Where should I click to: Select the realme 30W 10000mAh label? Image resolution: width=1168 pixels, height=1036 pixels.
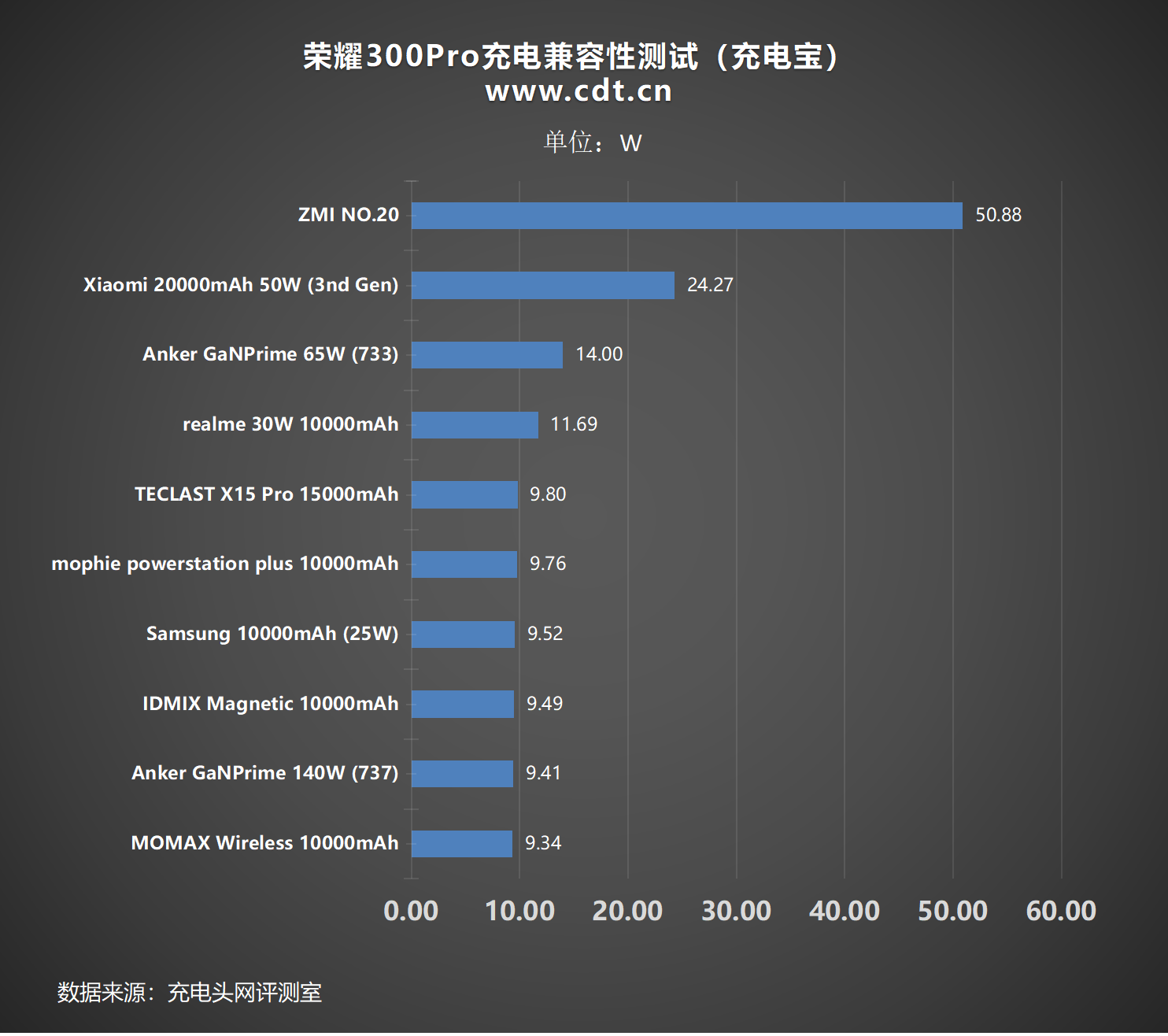tap(290, 424)
